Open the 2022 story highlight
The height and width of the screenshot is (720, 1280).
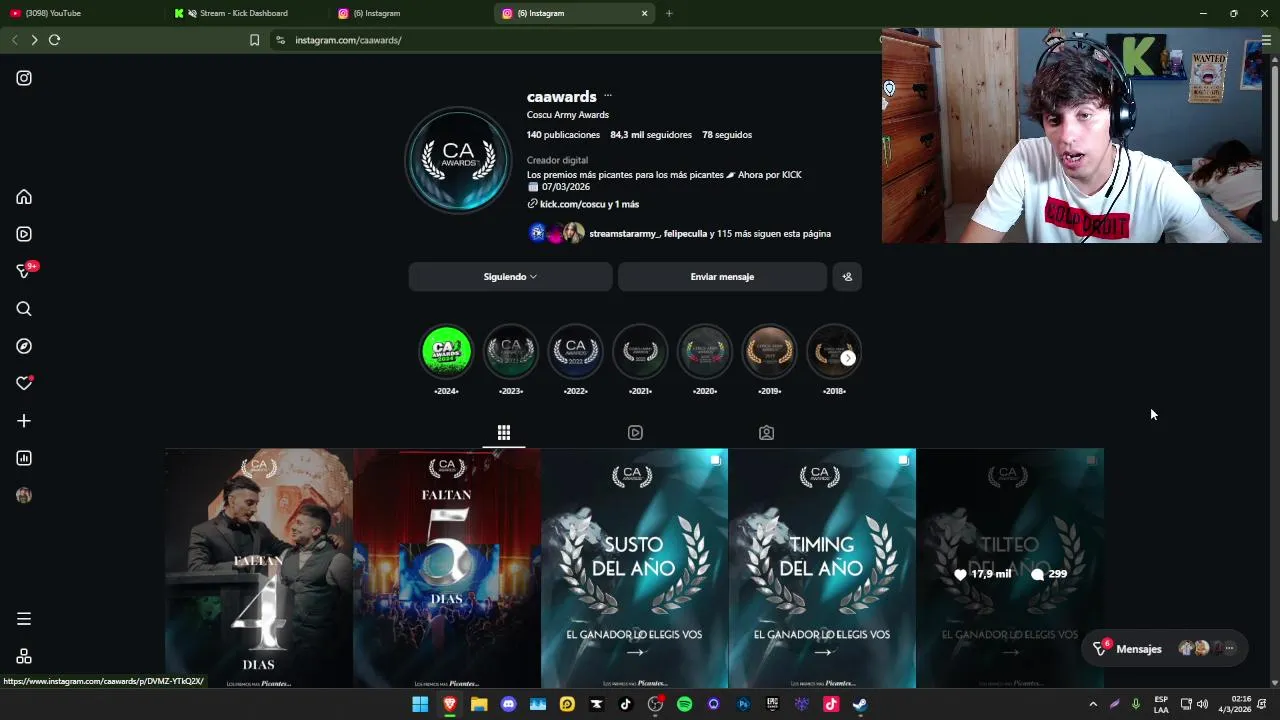[x=575, y=352]
